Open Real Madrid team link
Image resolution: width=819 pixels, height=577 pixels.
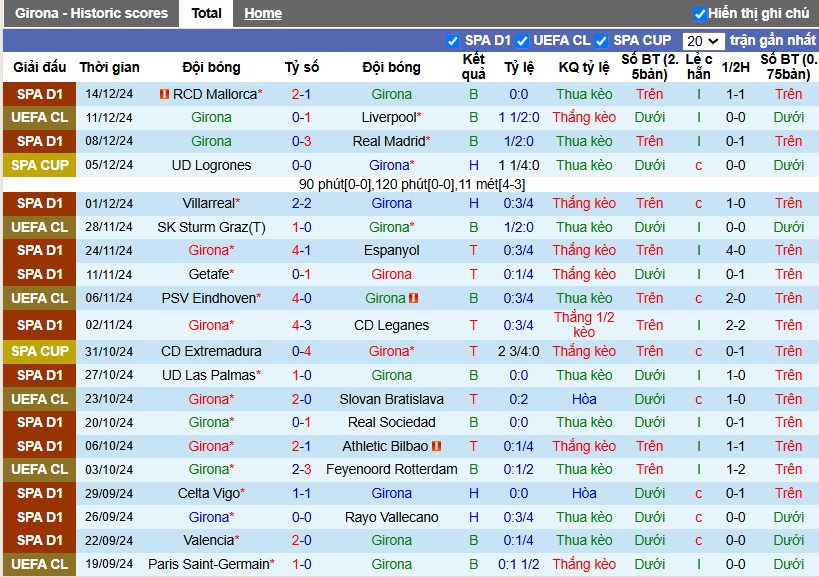[x=391, y=142]
